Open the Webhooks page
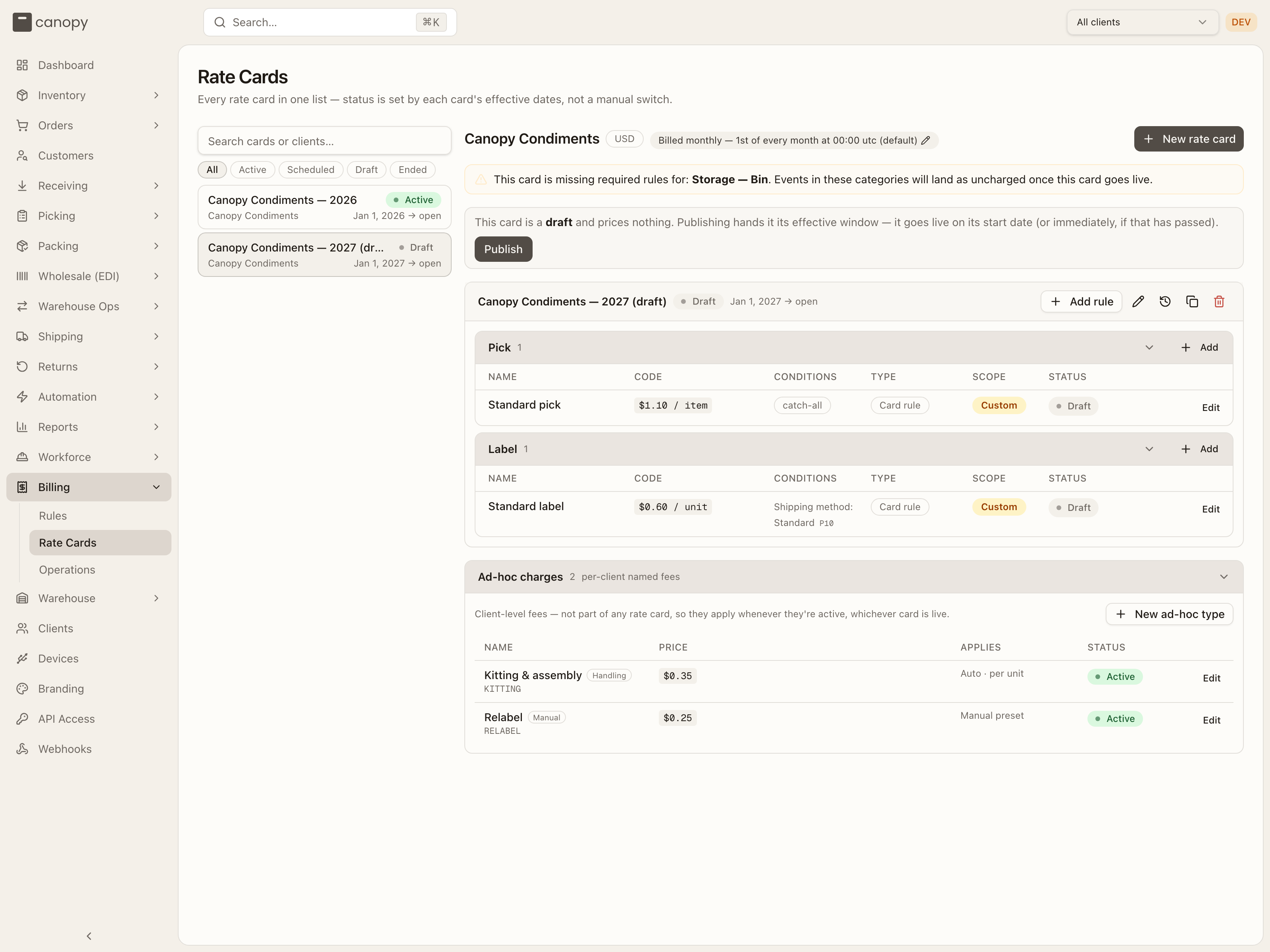The width and height of the screenshot is (1270, 952). tap(89, 749)
